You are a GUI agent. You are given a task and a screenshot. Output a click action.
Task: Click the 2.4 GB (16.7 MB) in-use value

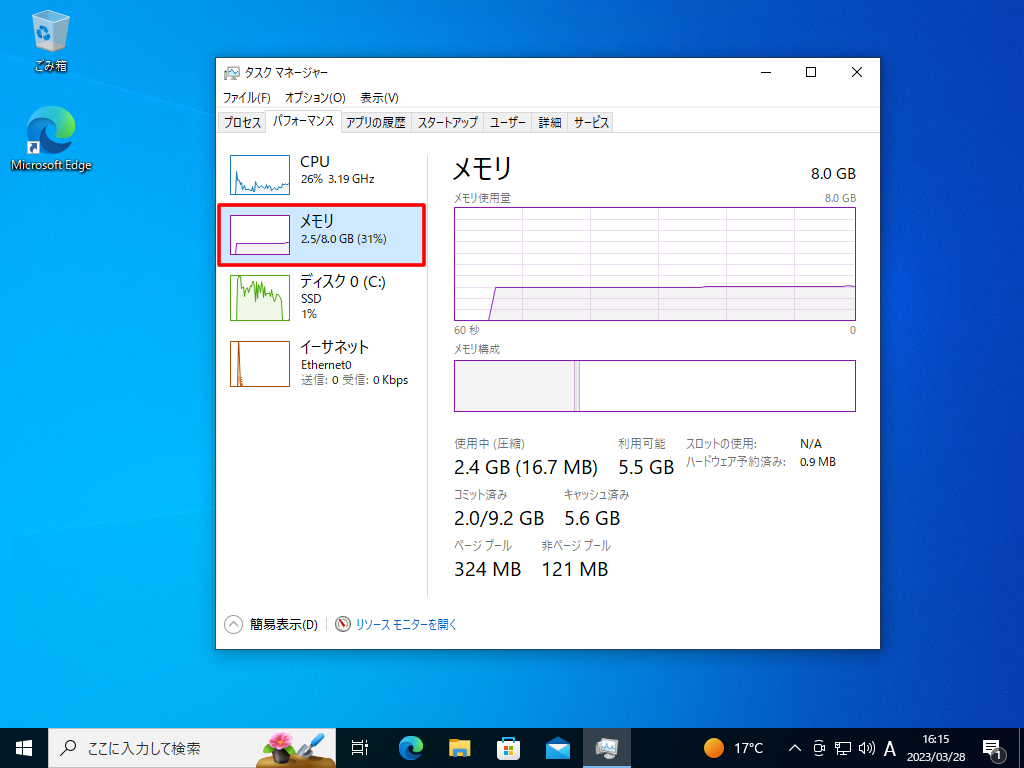(526, 468)
